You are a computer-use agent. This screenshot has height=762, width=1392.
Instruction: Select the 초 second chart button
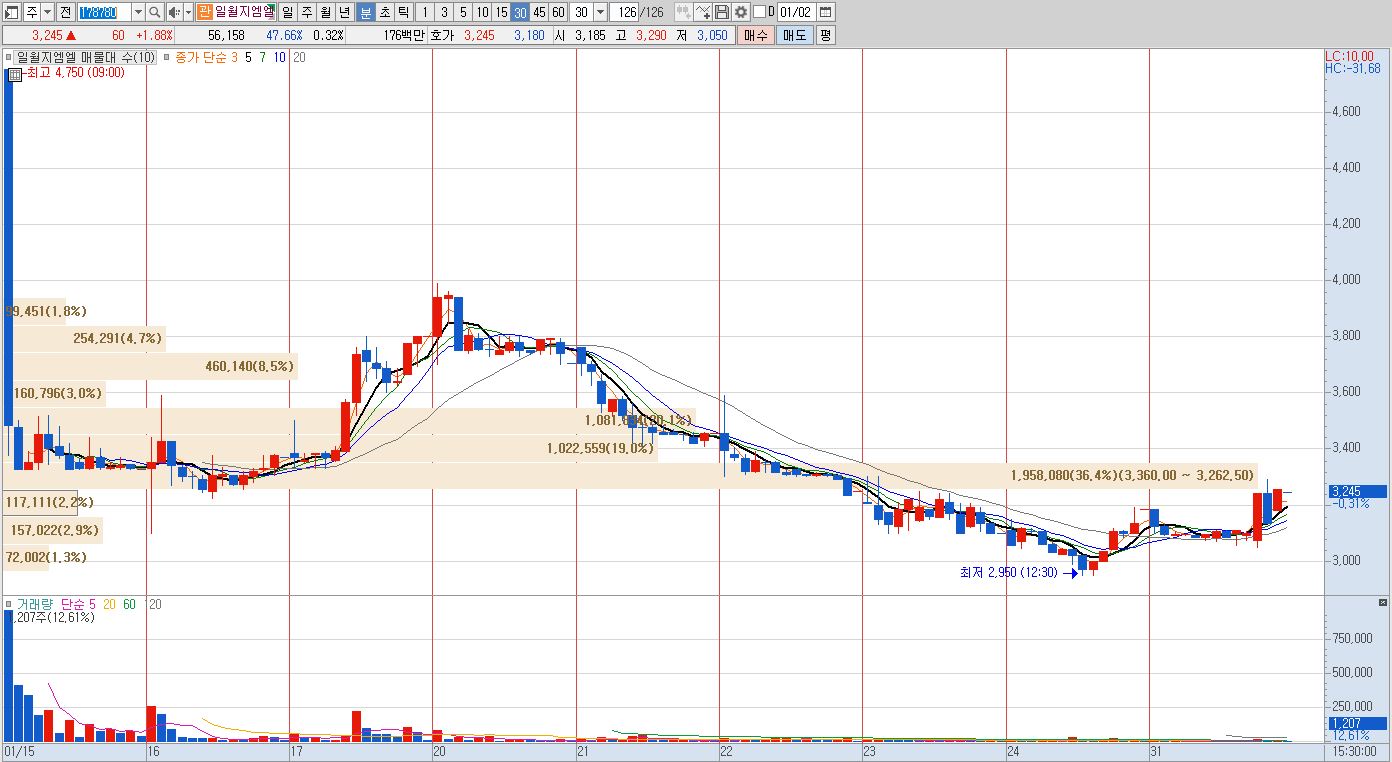tap(385, 12)
